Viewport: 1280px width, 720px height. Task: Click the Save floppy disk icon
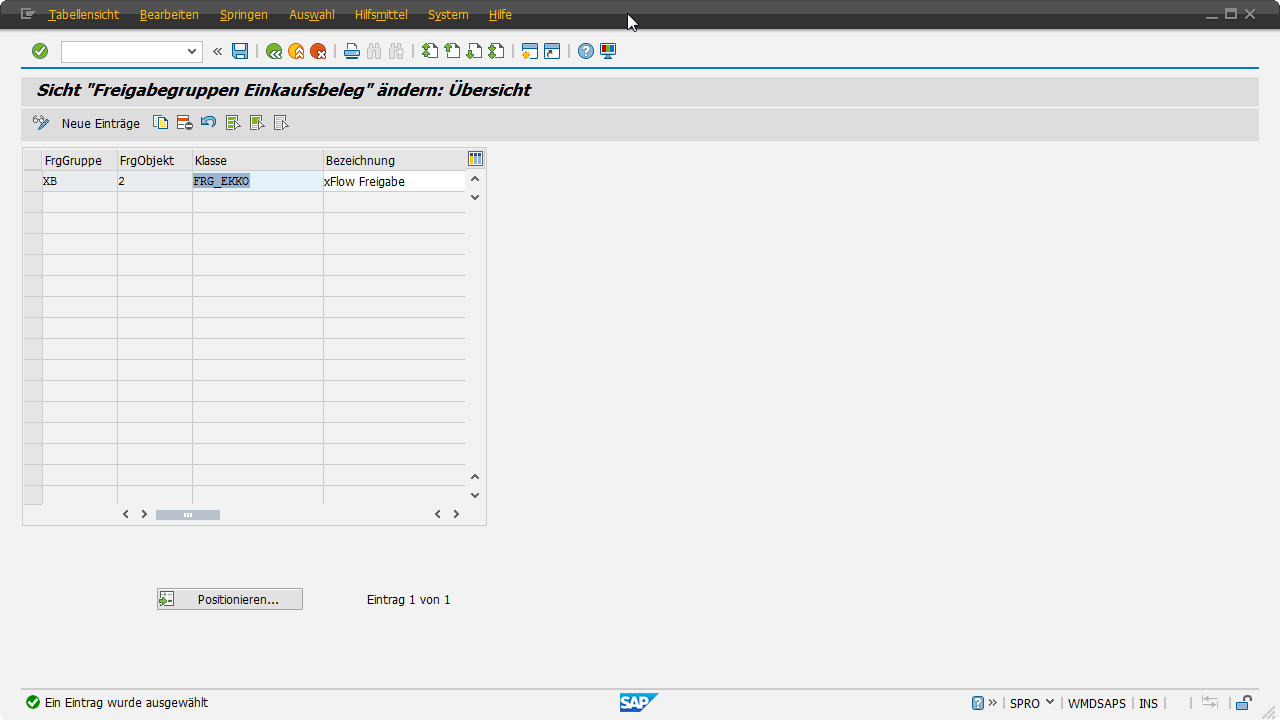click(x=240, y=51)
